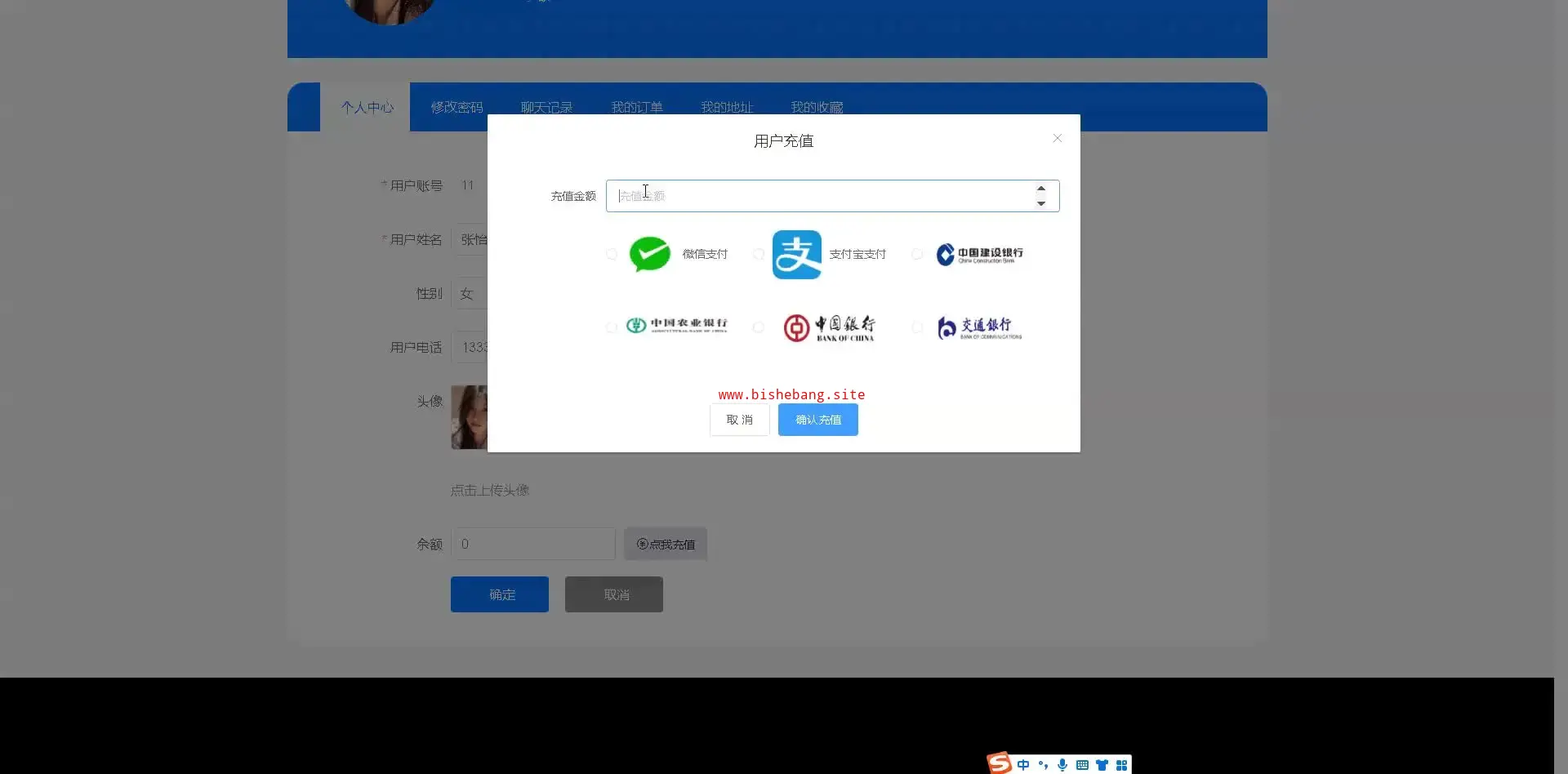Click the 余额 balance input field
1568x774 pixels.
(533, 544)
